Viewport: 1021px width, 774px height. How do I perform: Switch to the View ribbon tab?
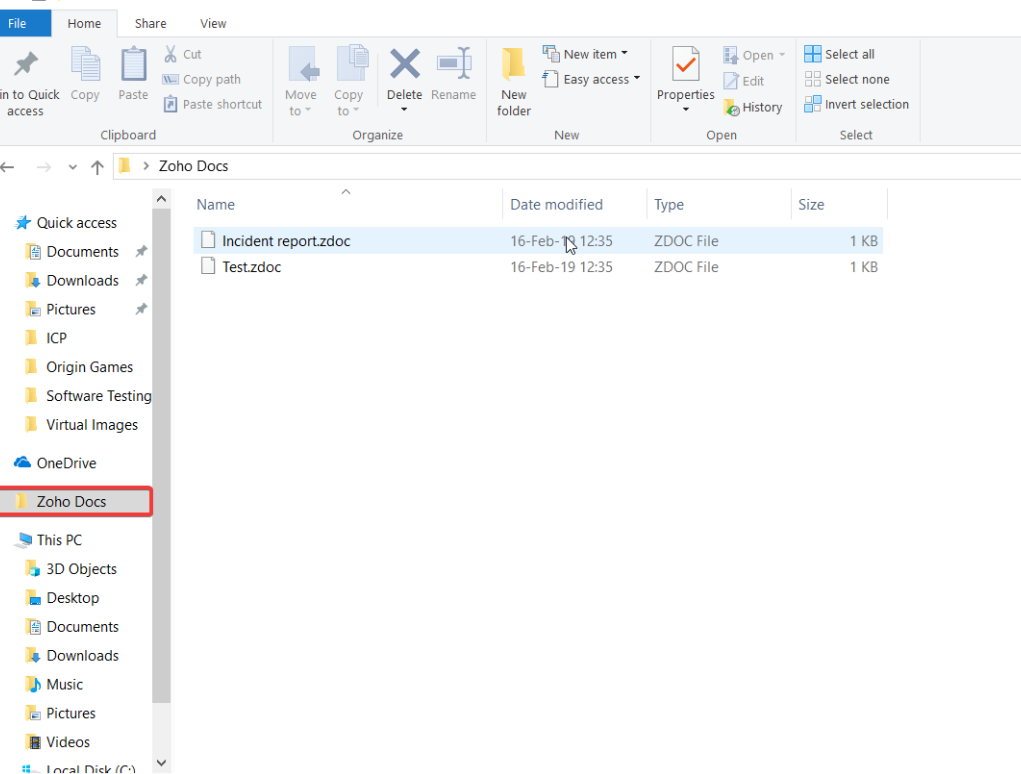pyautogui.click(x=213, y=23)
